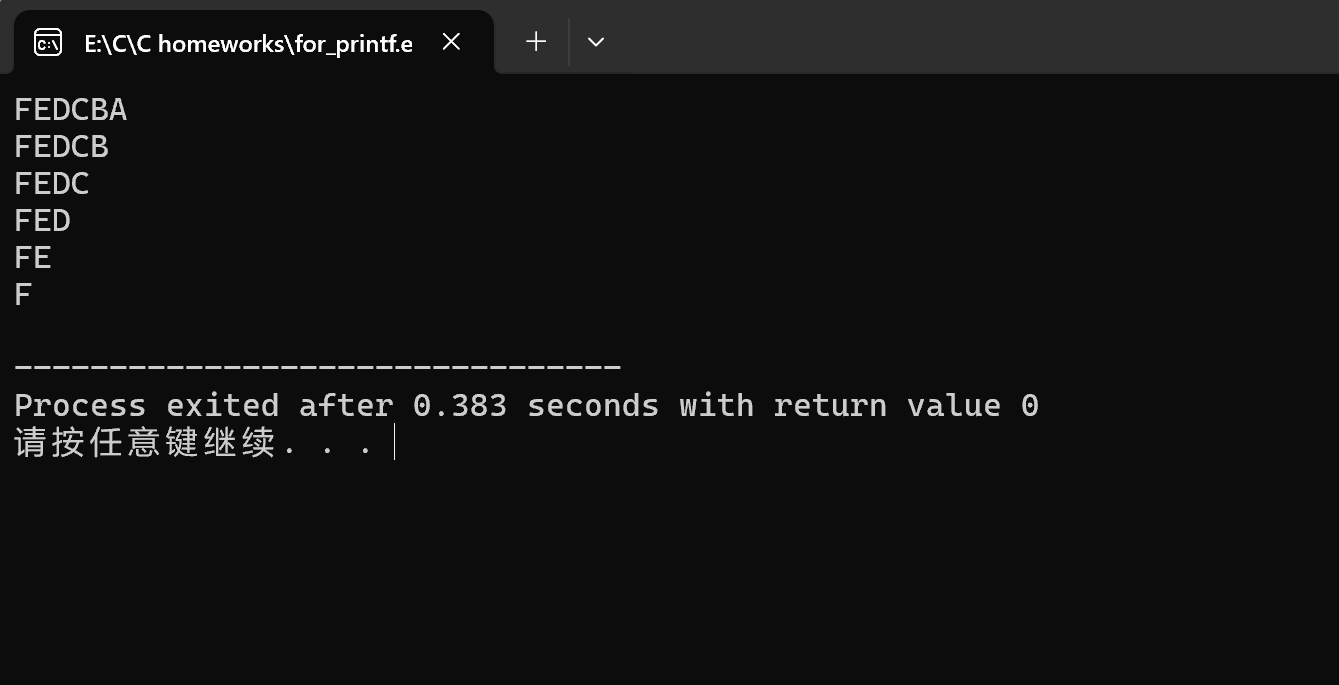Click the FEDC output line

tap(52, 184)
